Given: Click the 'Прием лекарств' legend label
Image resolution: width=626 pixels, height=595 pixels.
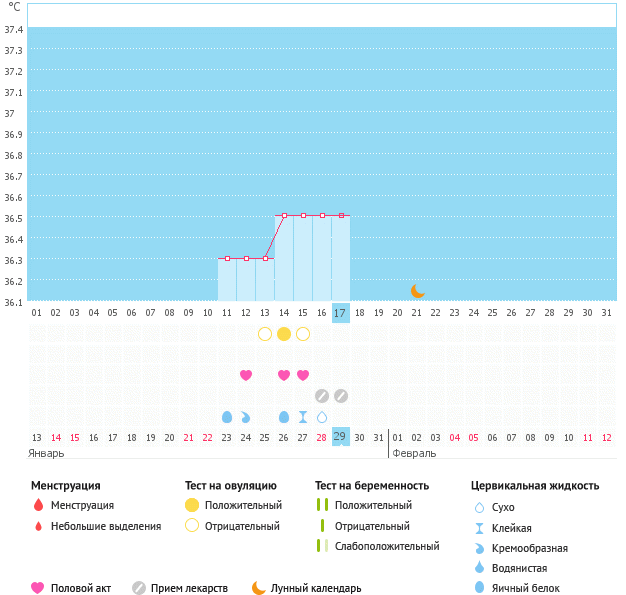Looking at the screenshot, I should click(189, 588).
